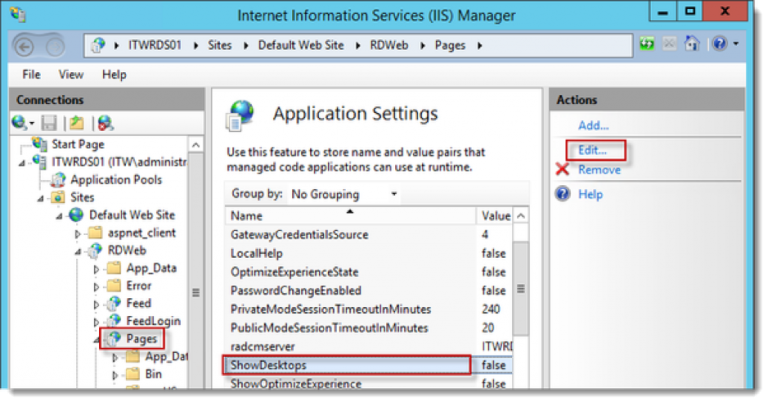Click the Help question mark toolbar icon

(x=720, y=44)
